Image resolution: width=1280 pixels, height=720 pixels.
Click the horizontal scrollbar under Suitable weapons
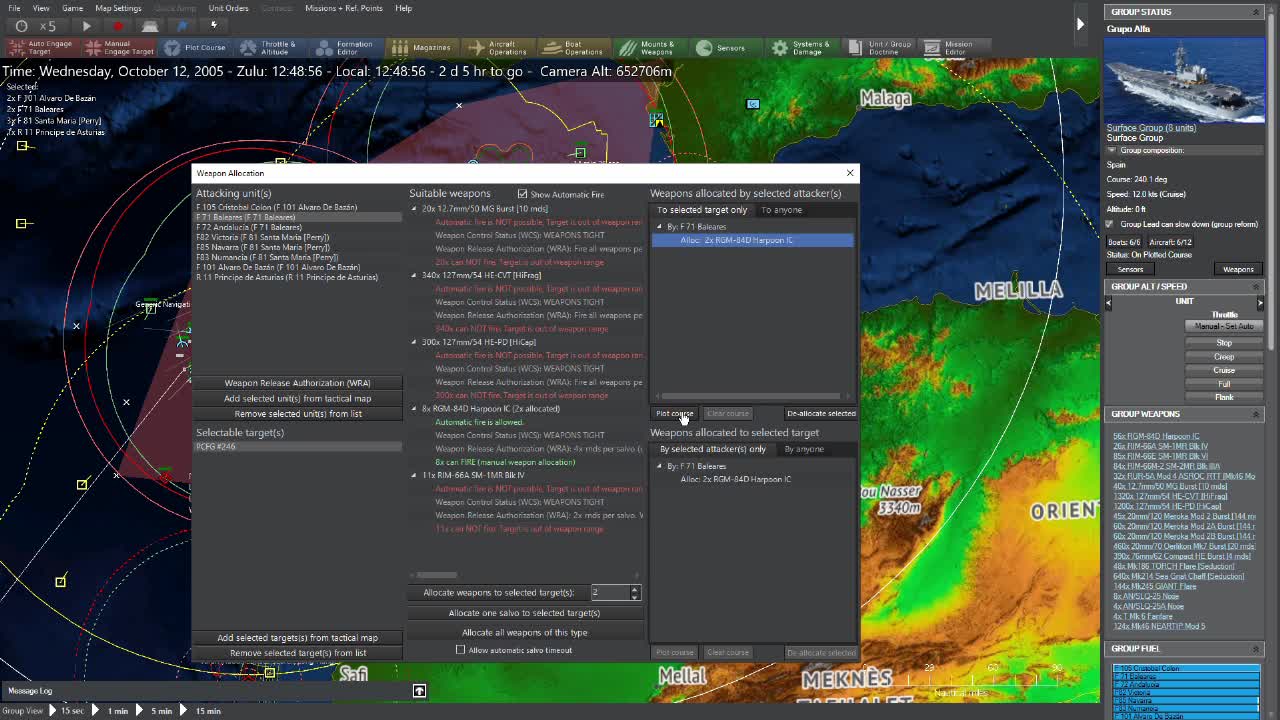tap(436, 575)
